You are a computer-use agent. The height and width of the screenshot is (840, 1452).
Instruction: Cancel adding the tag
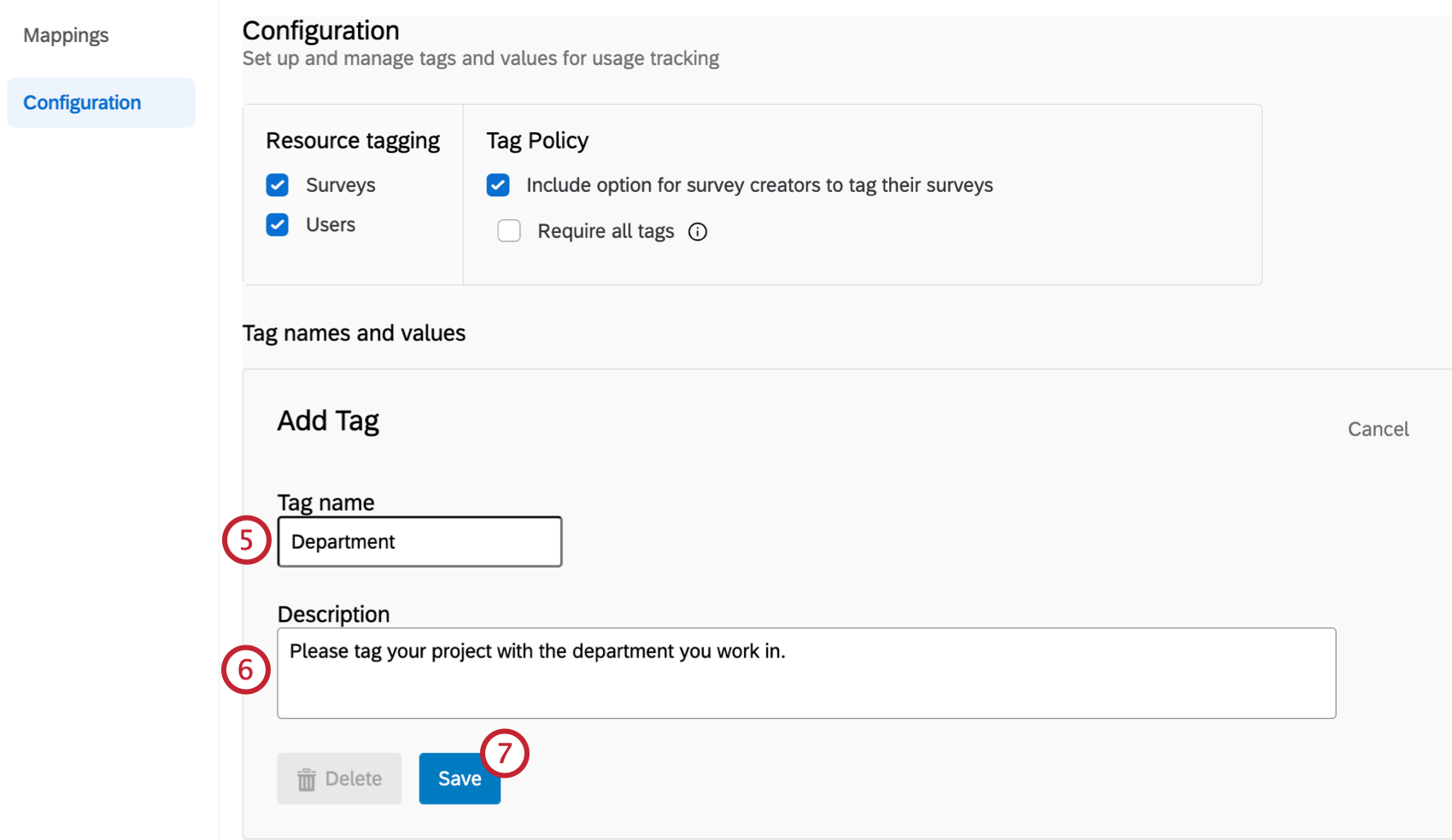1378,429
